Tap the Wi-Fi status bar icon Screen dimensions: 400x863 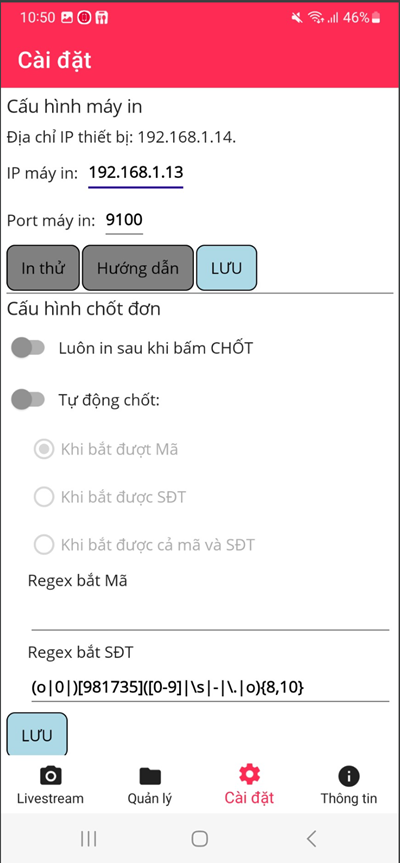tap(315, 18)
